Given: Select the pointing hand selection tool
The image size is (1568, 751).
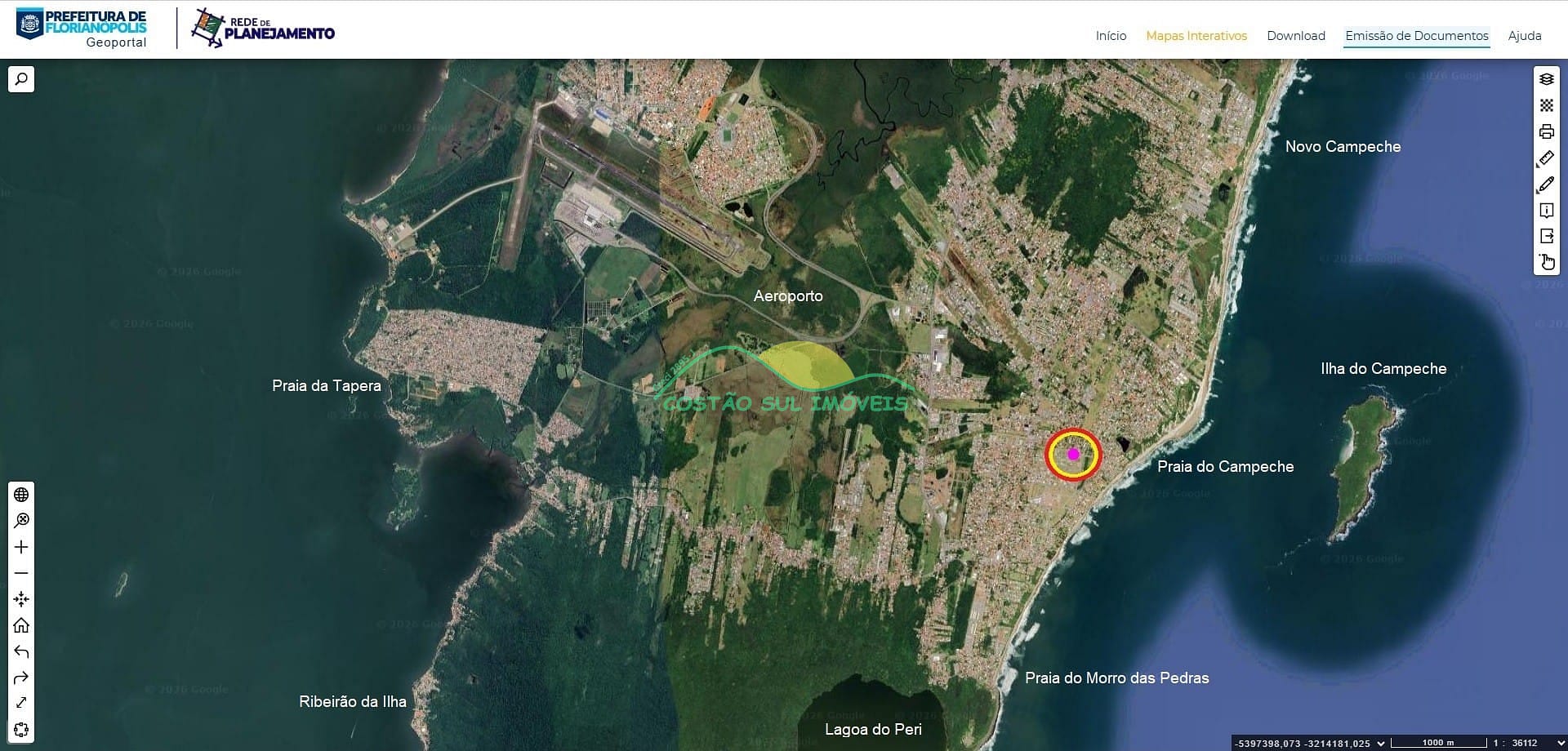Looking at the screenshot, I should click(1546, 262).
